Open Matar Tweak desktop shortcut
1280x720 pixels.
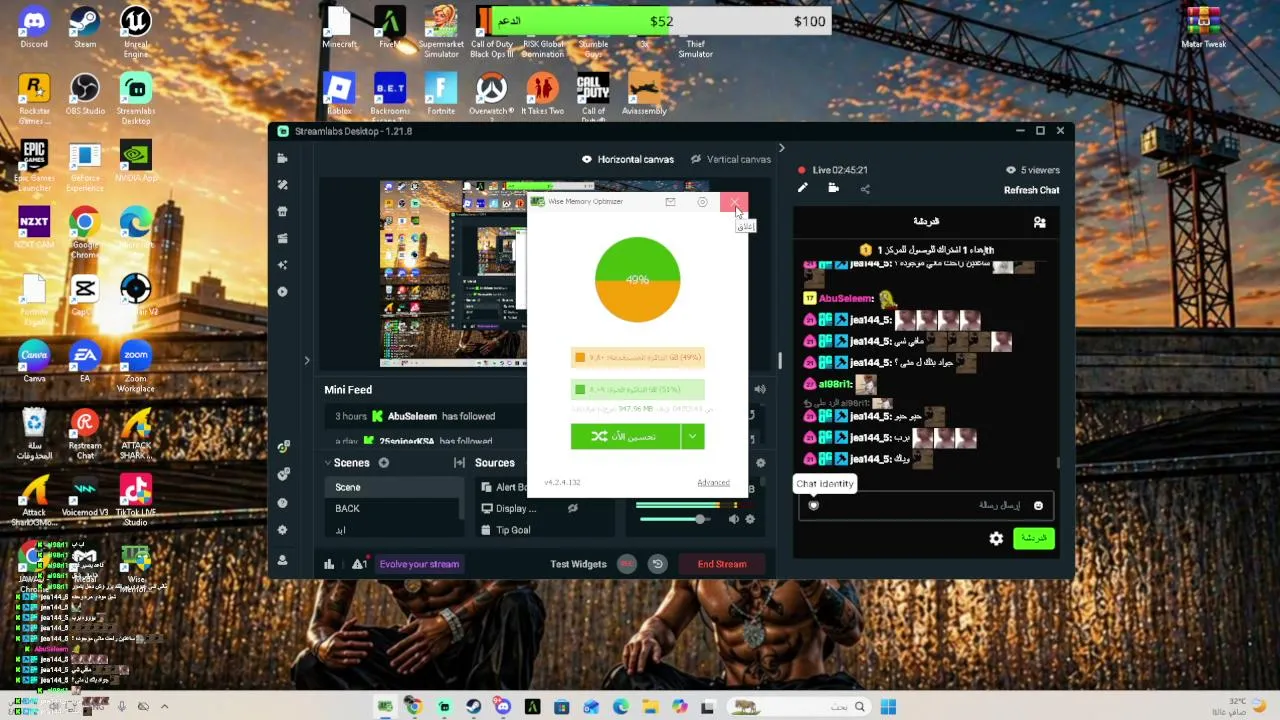point(1204,28)
